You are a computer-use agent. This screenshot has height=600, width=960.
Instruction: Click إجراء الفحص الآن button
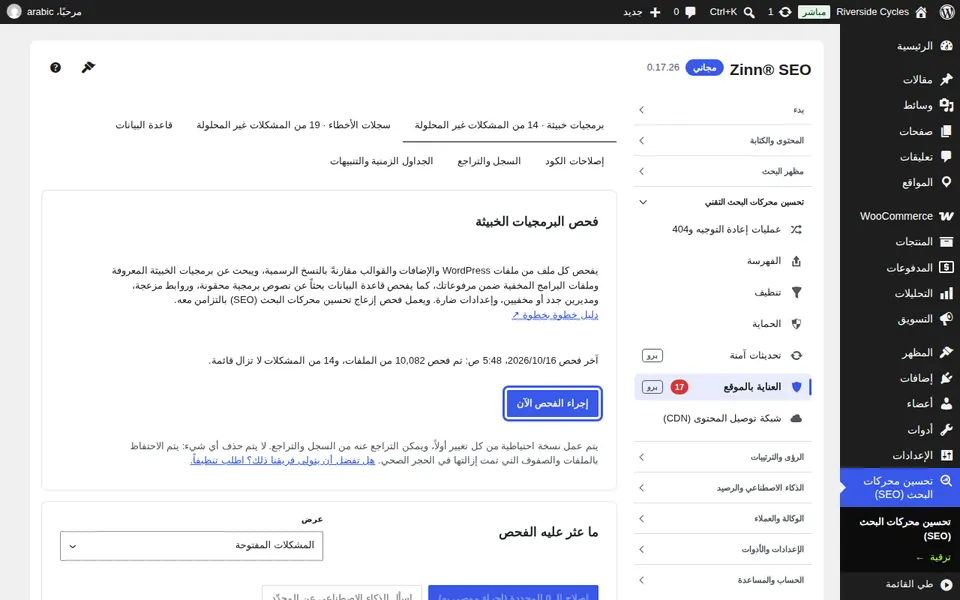[552, 403]
